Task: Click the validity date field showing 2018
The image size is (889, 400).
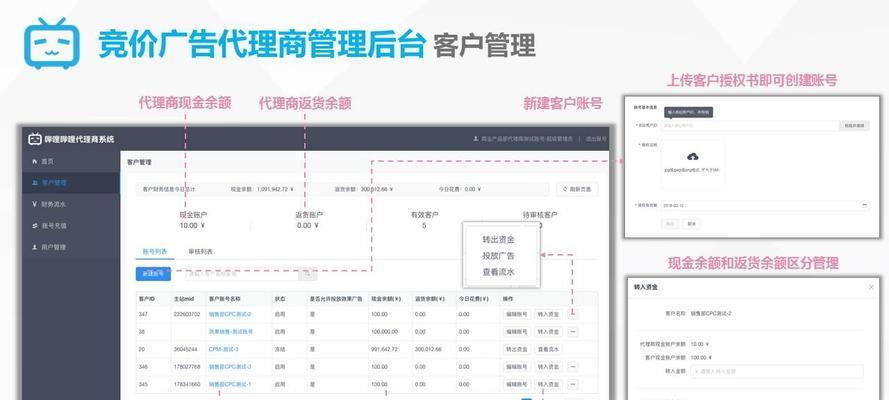Action: coord(765,205)
